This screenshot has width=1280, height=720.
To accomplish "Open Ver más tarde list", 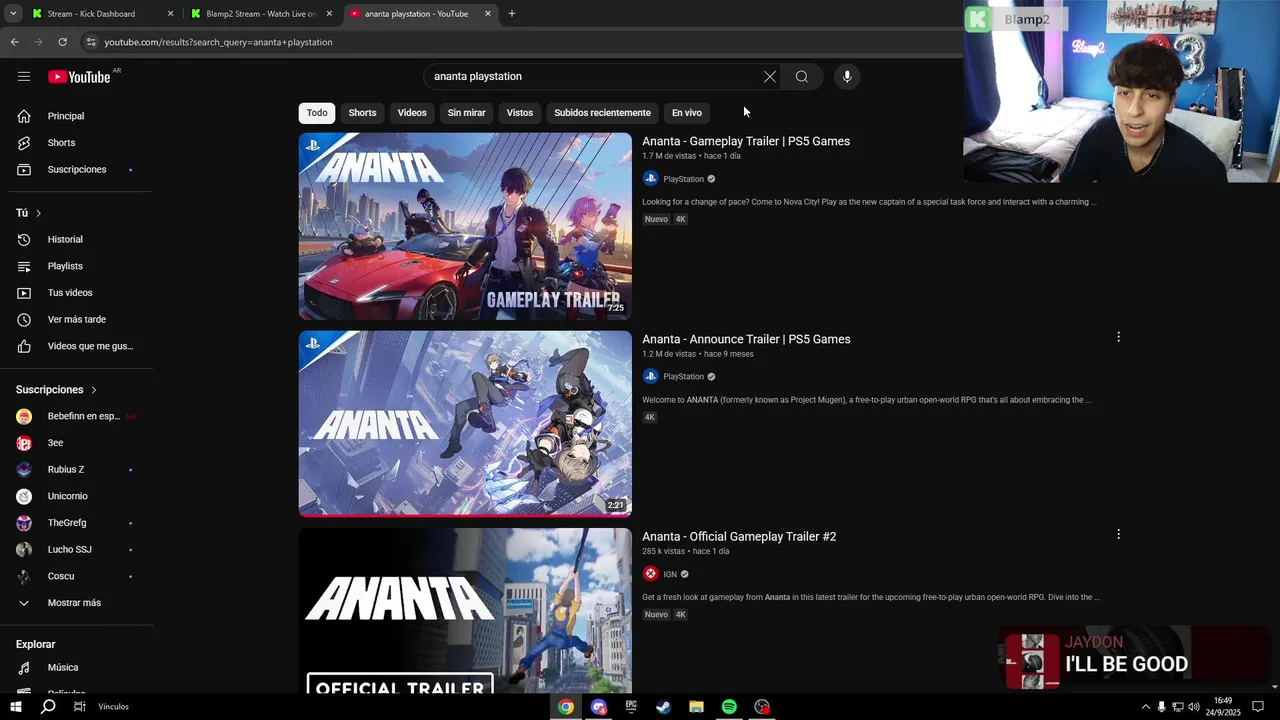I will click(76, 319).
